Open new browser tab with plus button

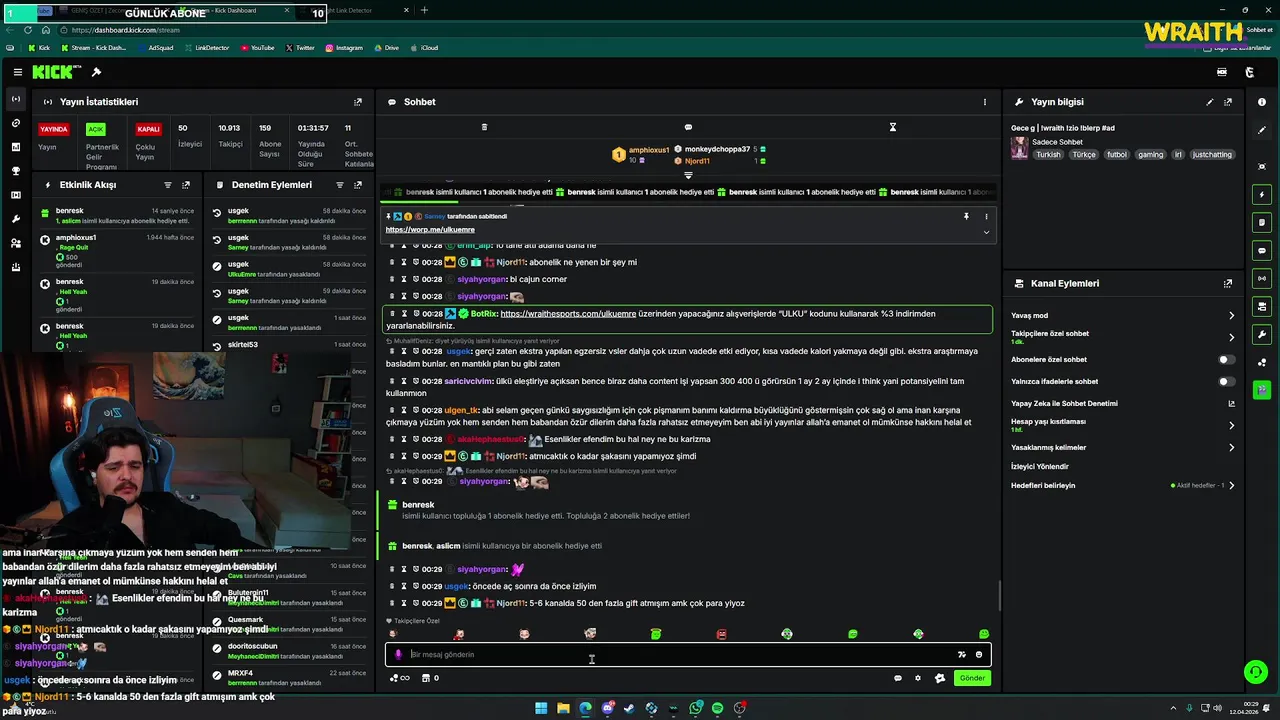click(x=424, y=10)
